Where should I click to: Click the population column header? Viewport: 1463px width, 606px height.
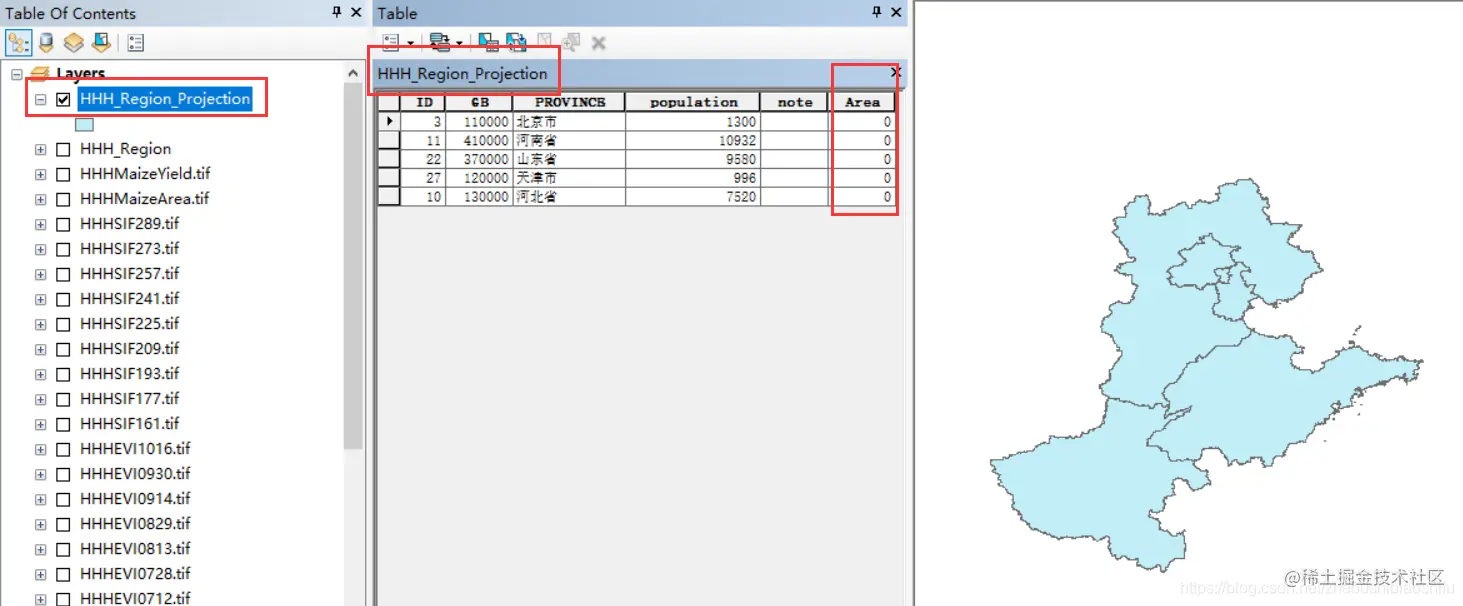(693, 102)
